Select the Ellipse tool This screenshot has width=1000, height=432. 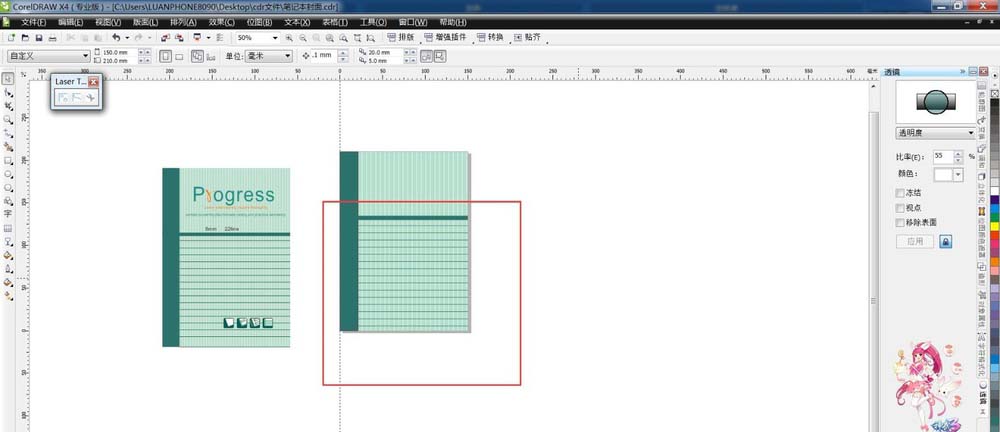pyautogui.click(x=8, y=174)
